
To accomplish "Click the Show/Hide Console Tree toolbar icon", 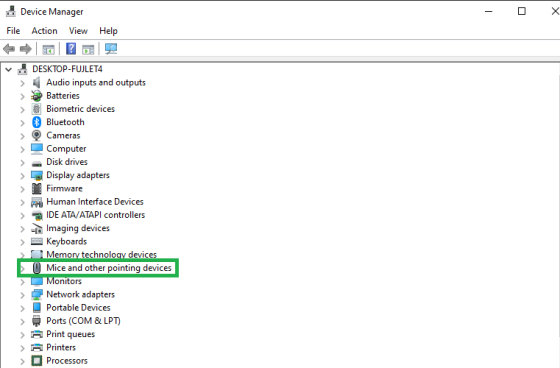I will pos(48,49).
